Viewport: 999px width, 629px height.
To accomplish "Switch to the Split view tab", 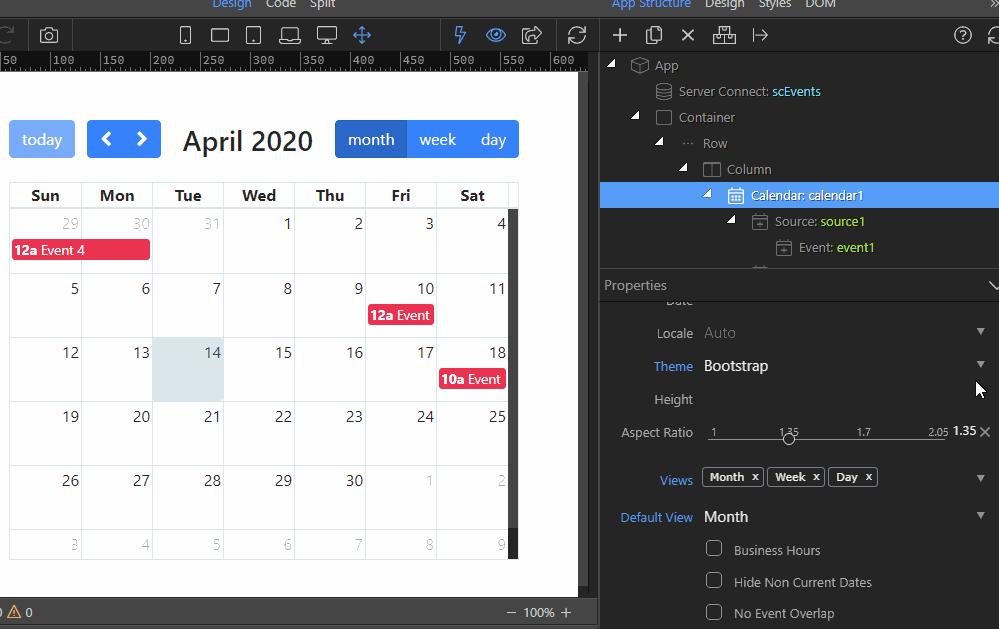I will (x=322, y=4).
